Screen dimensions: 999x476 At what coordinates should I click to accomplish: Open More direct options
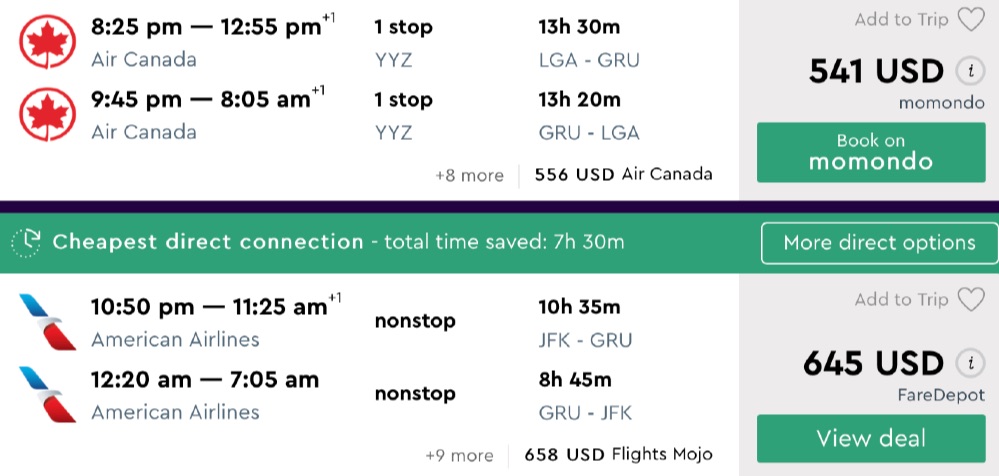[879, 242]
